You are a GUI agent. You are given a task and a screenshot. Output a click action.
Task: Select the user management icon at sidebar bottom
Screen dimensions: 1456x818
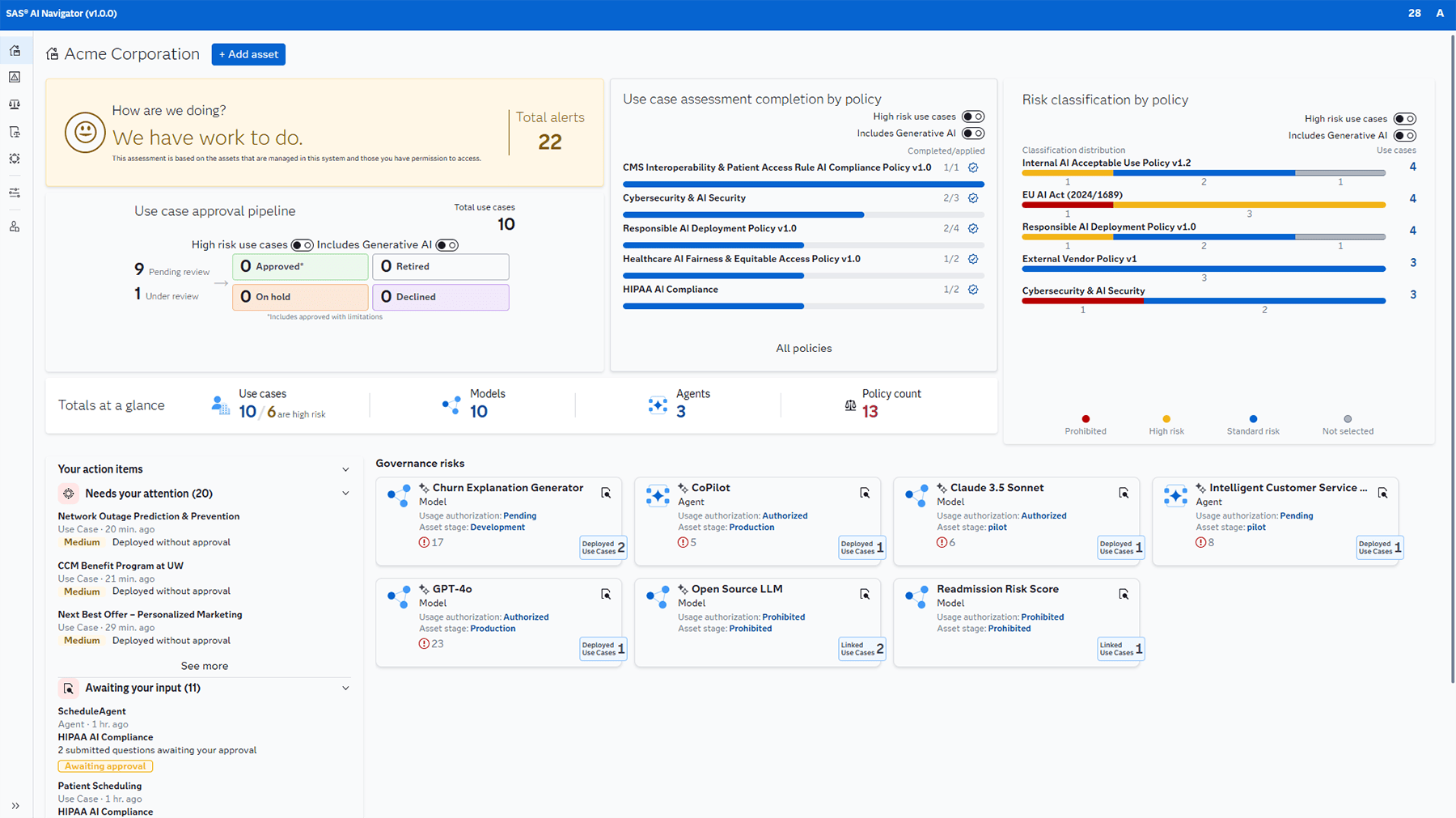coord(15,227)
